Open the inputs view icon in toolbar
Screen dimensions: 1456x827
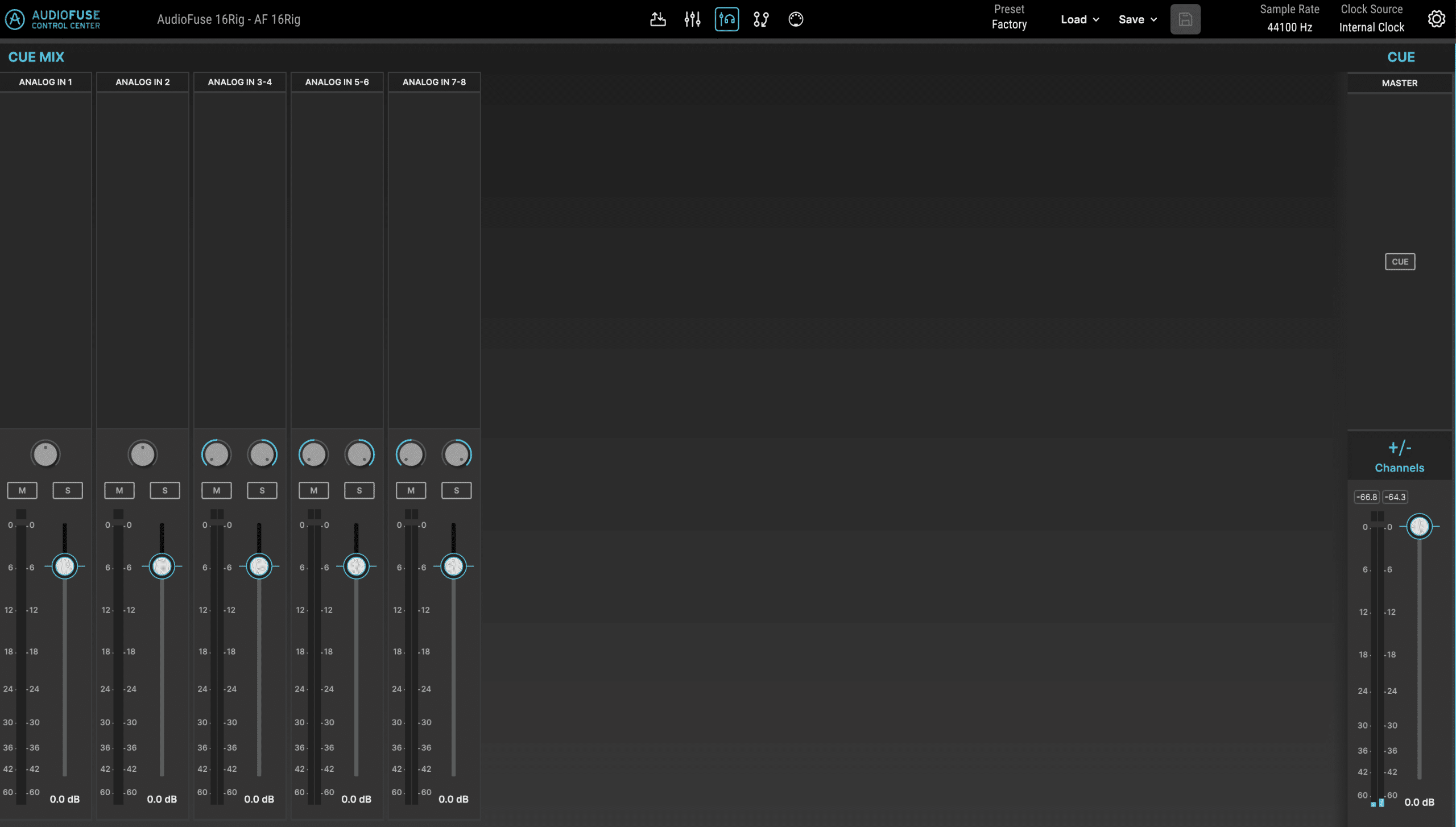coord(658,19)
